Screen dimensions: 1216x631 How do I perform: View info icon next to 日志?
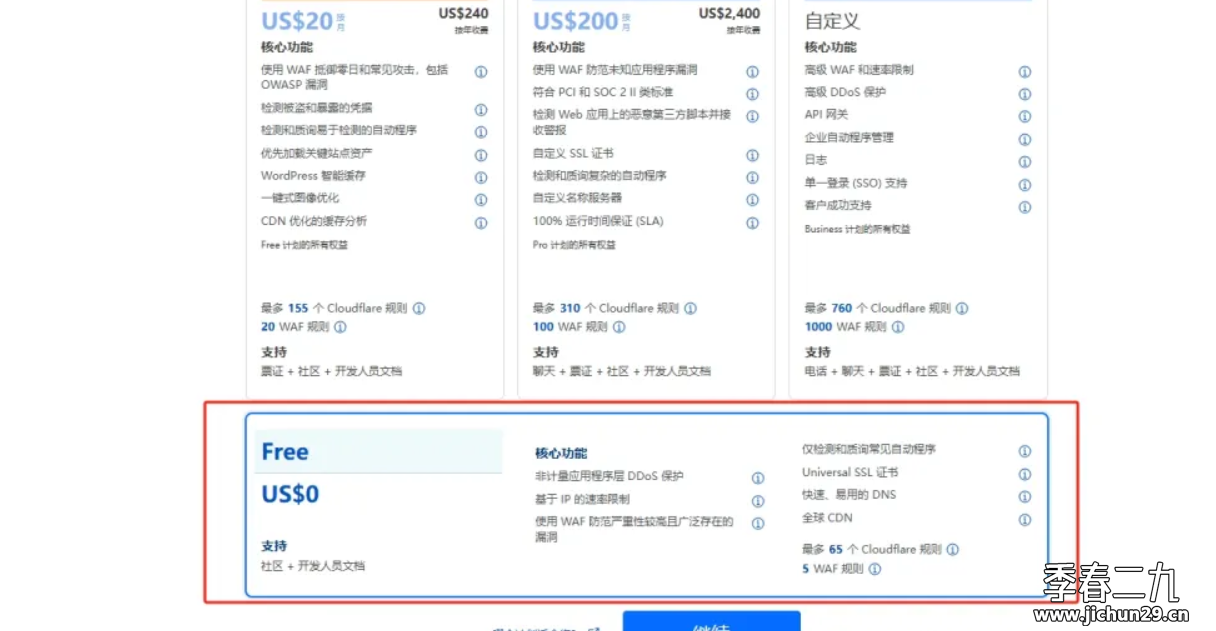pos(1025,162)
